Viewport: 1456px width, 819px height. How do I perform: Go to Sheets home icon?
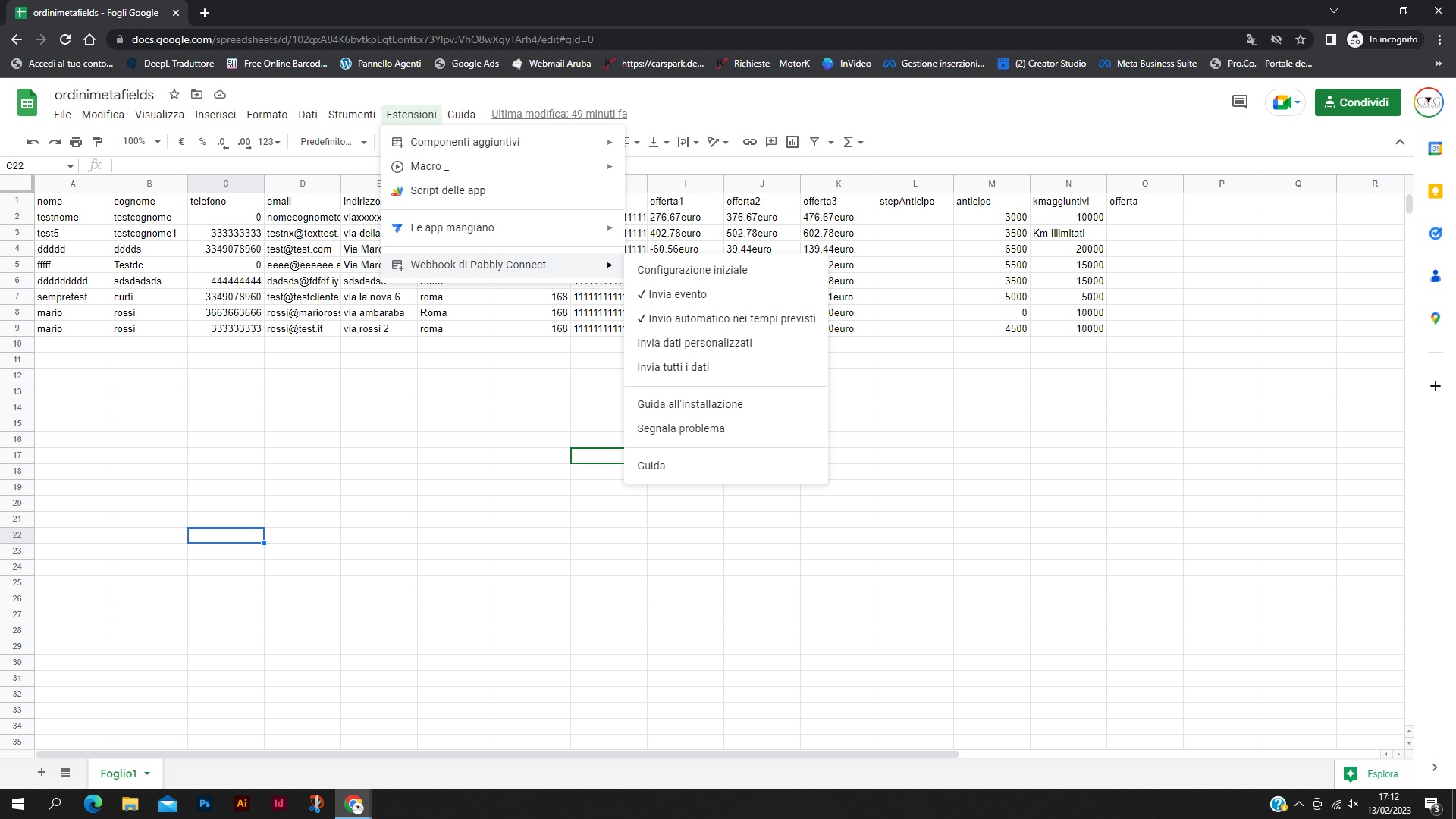tap(27, 102)
